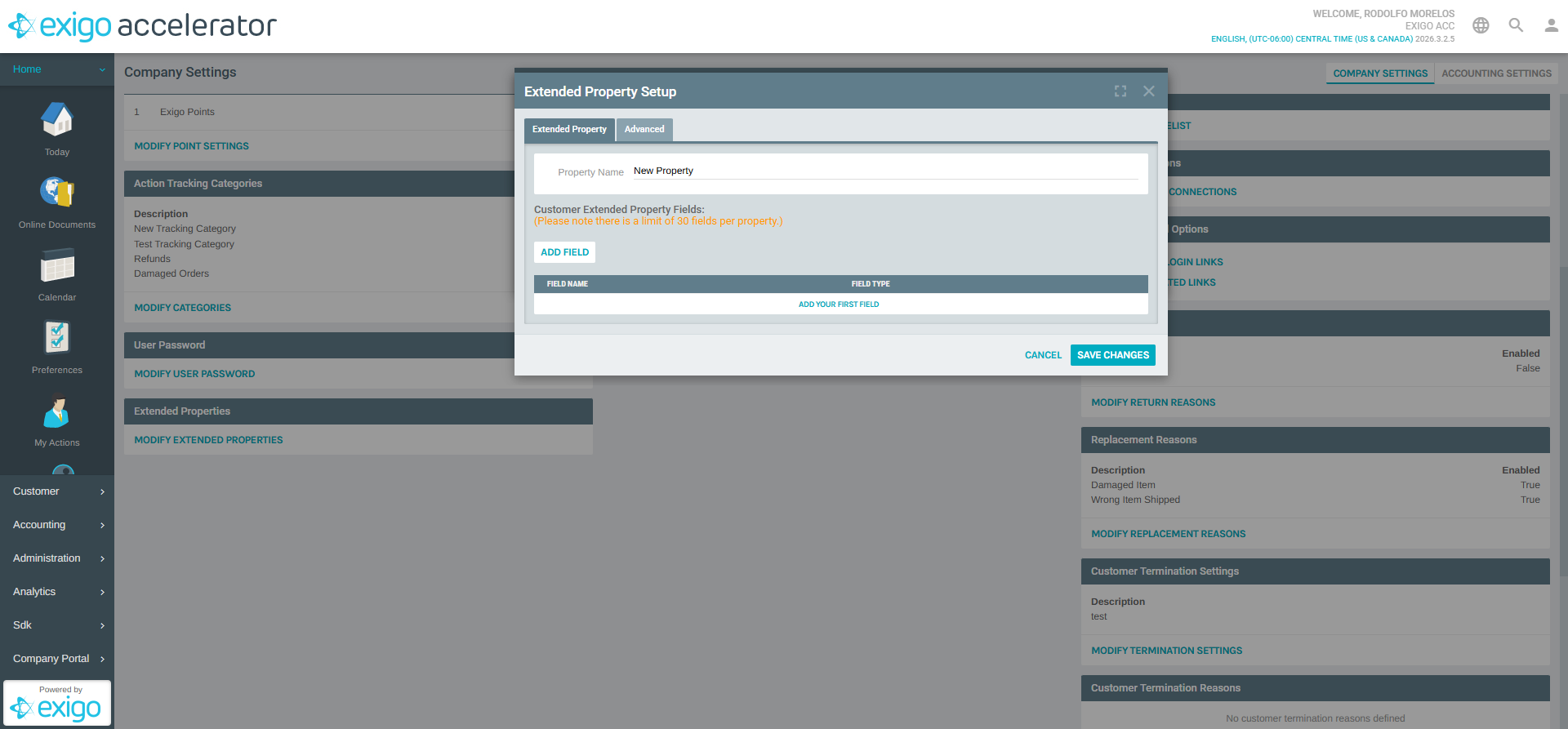This screenshot has width=1568, height=729.
Task: Click Modify Termination Settings link
Action: [1166, 651]
